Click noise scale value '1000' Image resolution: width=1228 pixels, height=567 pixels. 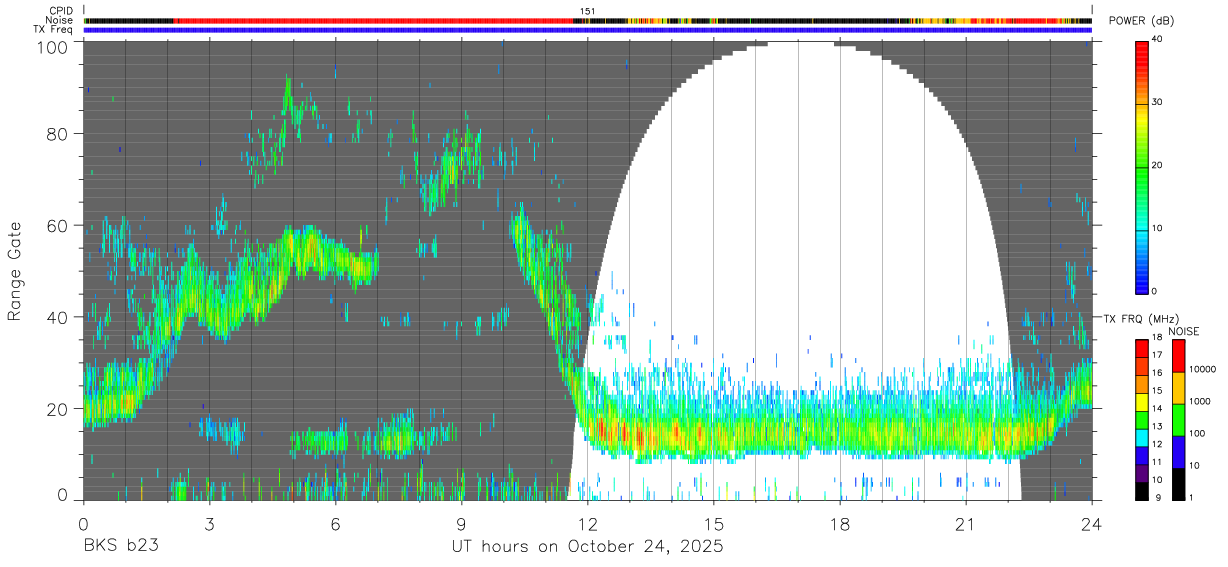(x=1201, y=401)
